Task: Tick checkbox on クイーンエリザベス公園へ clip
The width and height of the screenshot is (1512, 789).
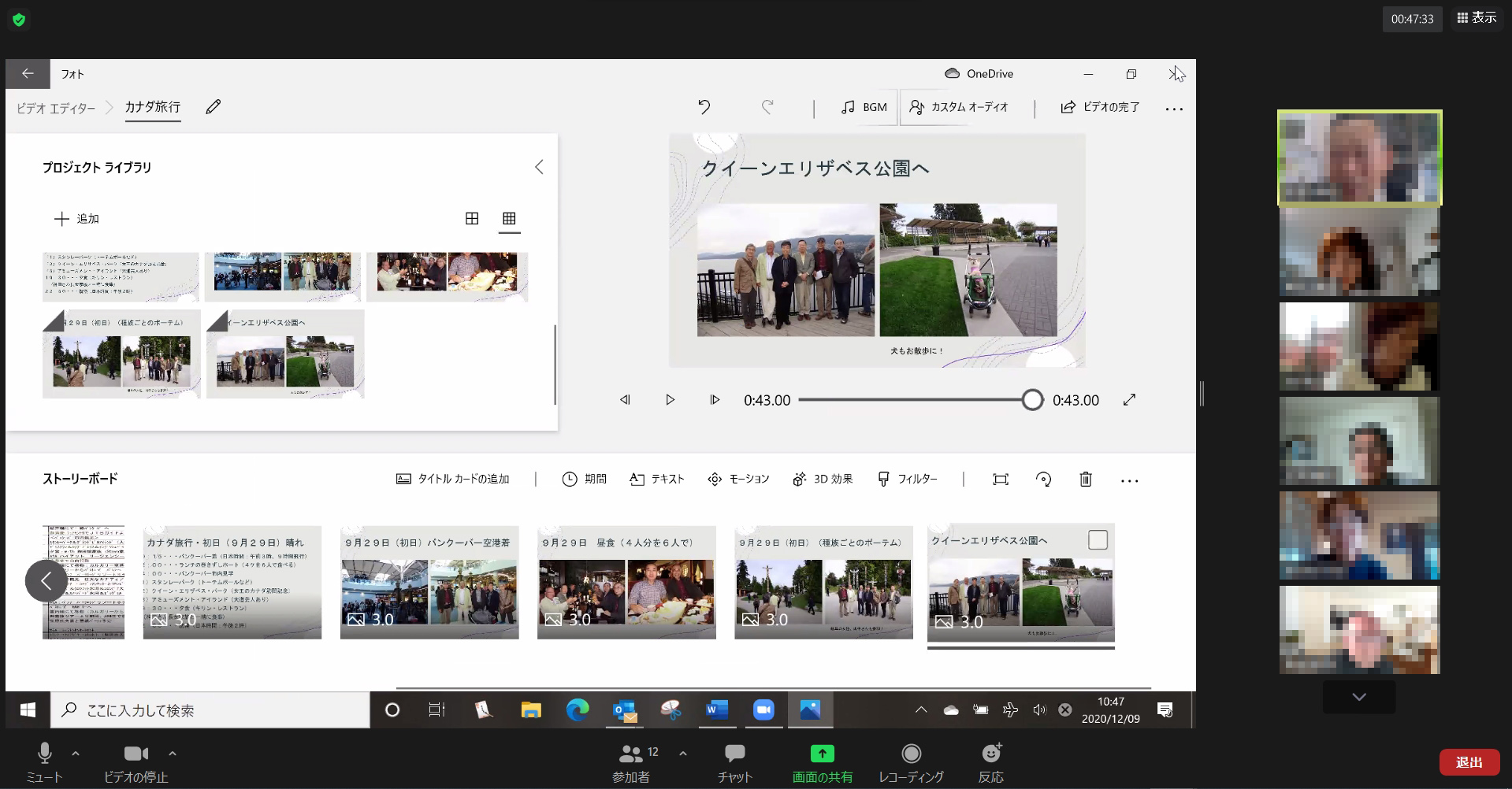Action: 1098,539
